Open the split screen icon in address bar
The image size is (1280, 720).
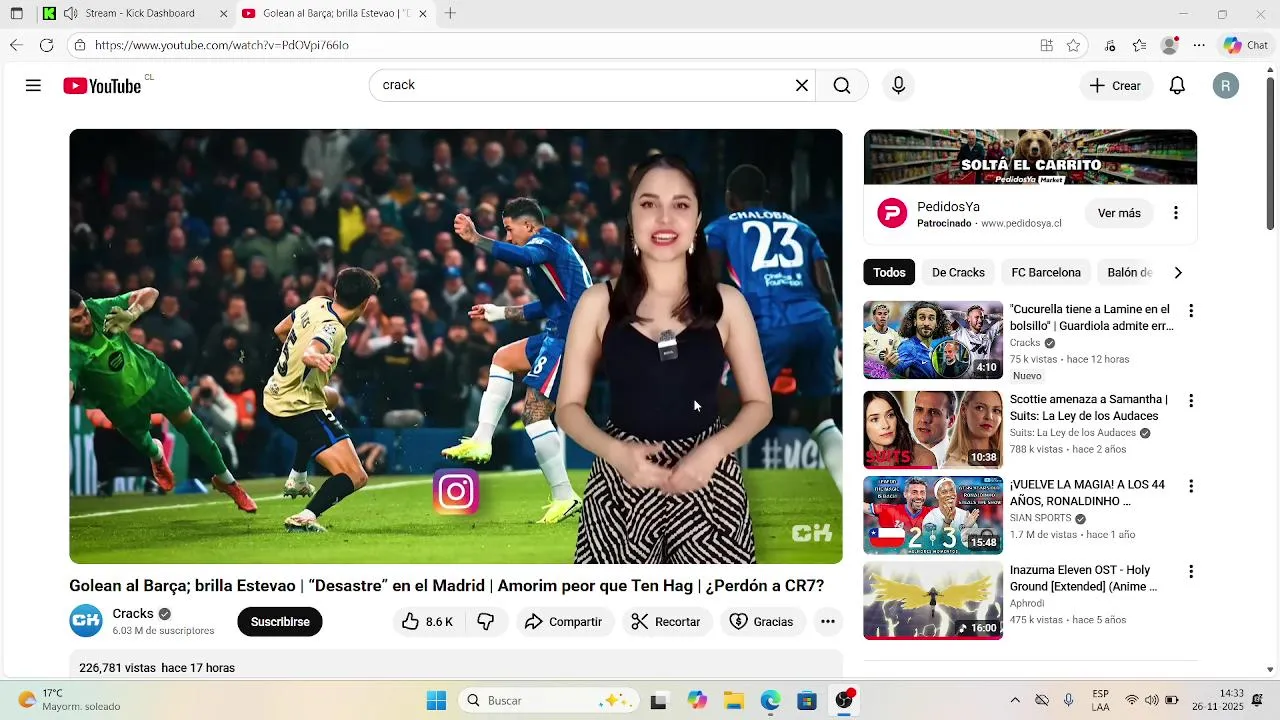coord(1046,45)
